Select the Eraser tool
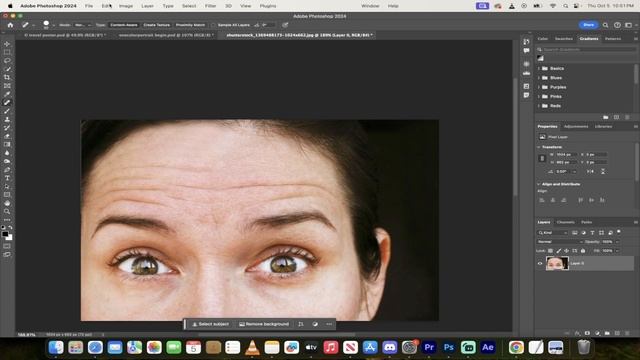 tap(7, 136)
